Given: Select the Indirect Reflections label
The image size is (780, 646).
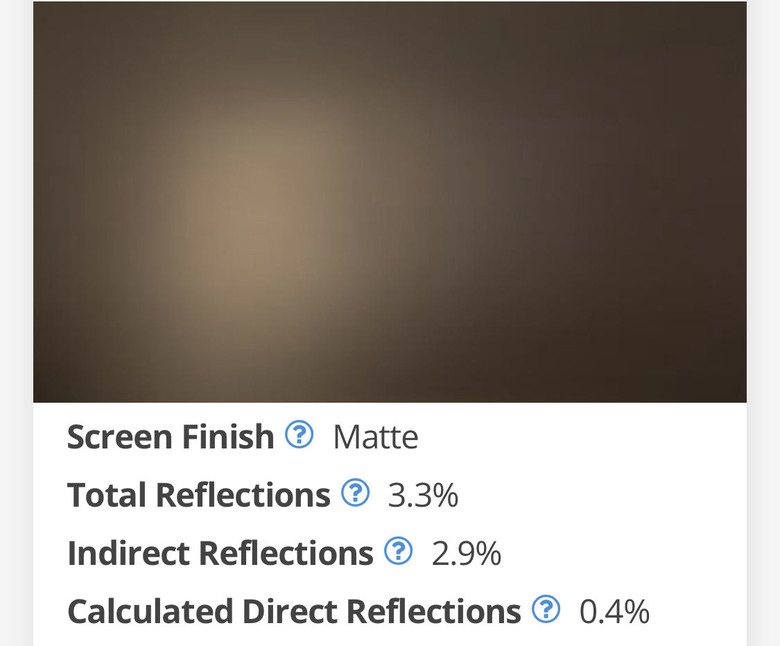Looking at the screenshot, I should [220, 553].
